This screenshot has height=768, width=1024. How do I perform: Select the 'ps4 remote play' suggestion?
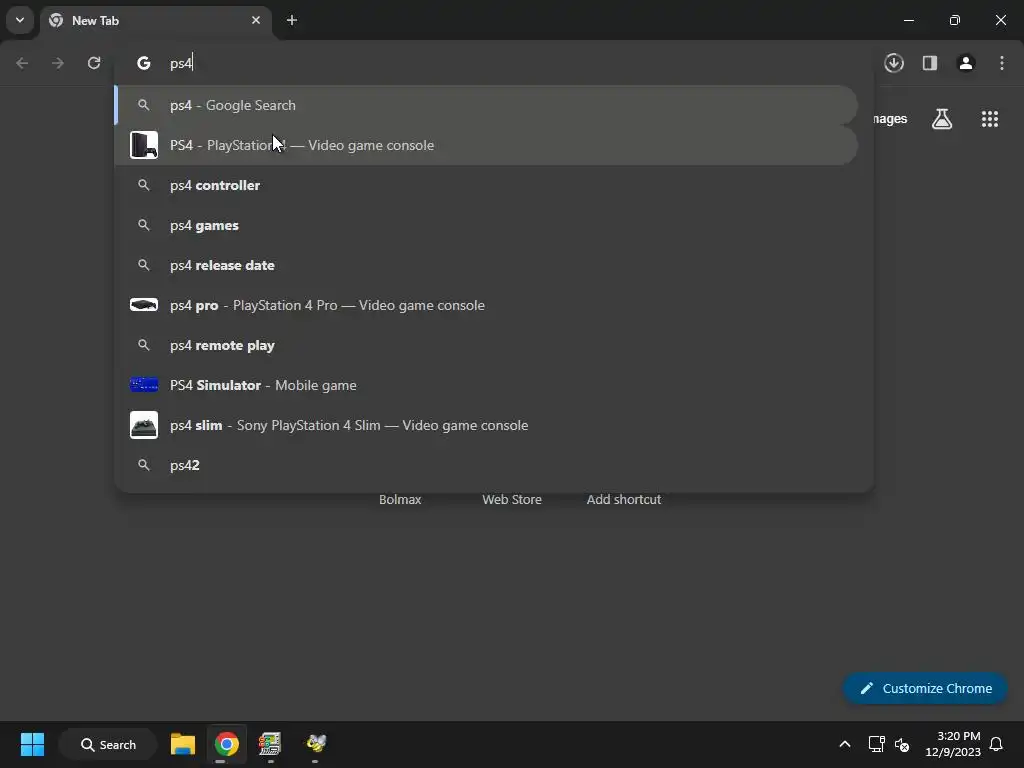tap(486, 345)
